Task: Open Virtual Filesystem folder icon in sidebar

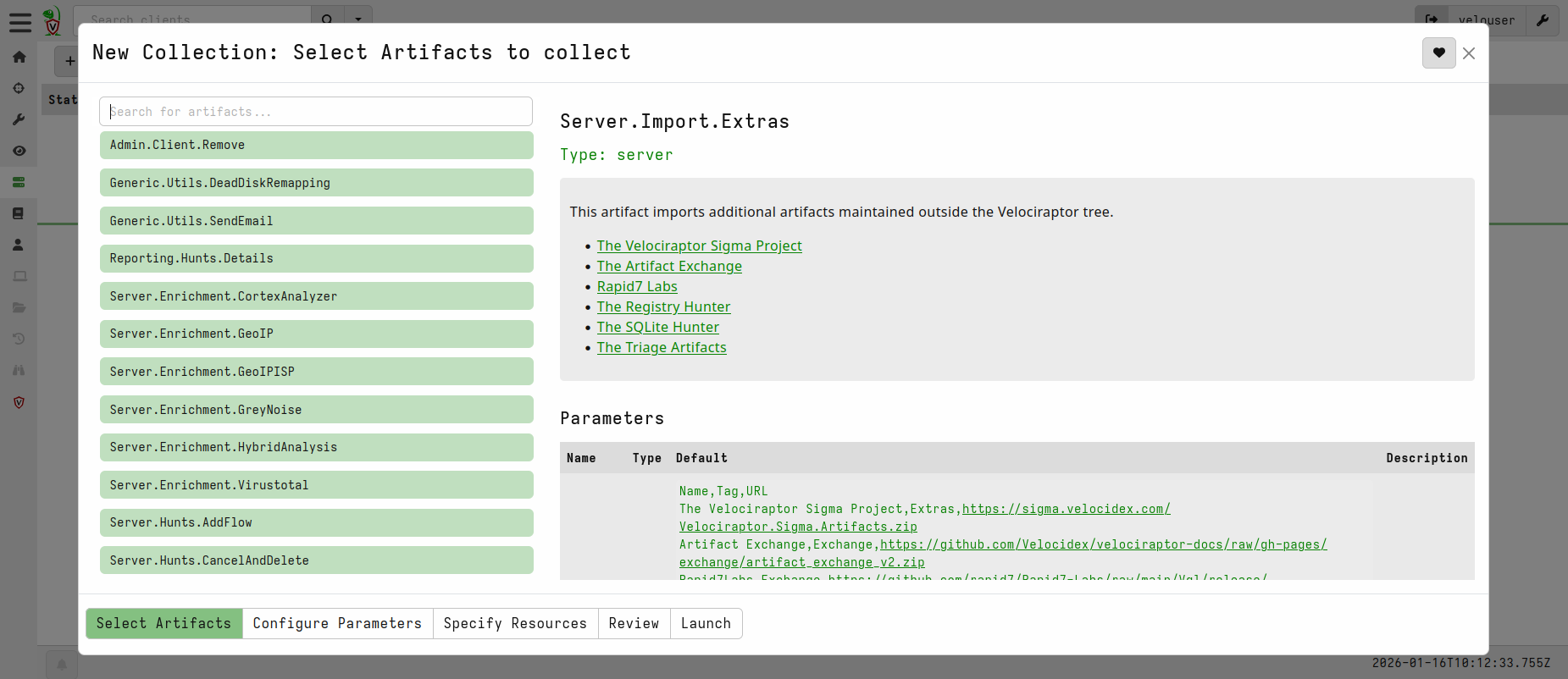Action: 19,307
